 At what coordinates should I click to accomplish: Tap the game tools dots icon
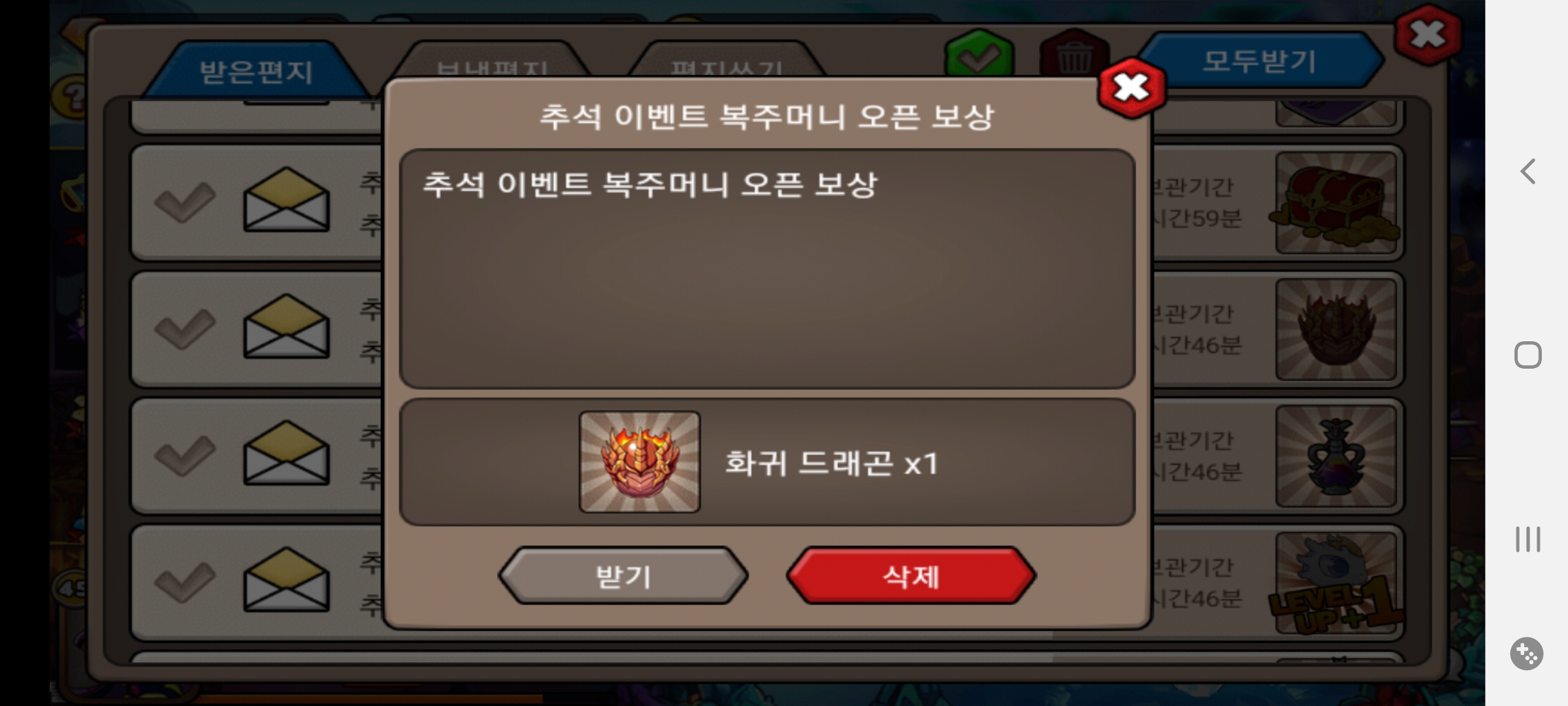[1527, 653]
